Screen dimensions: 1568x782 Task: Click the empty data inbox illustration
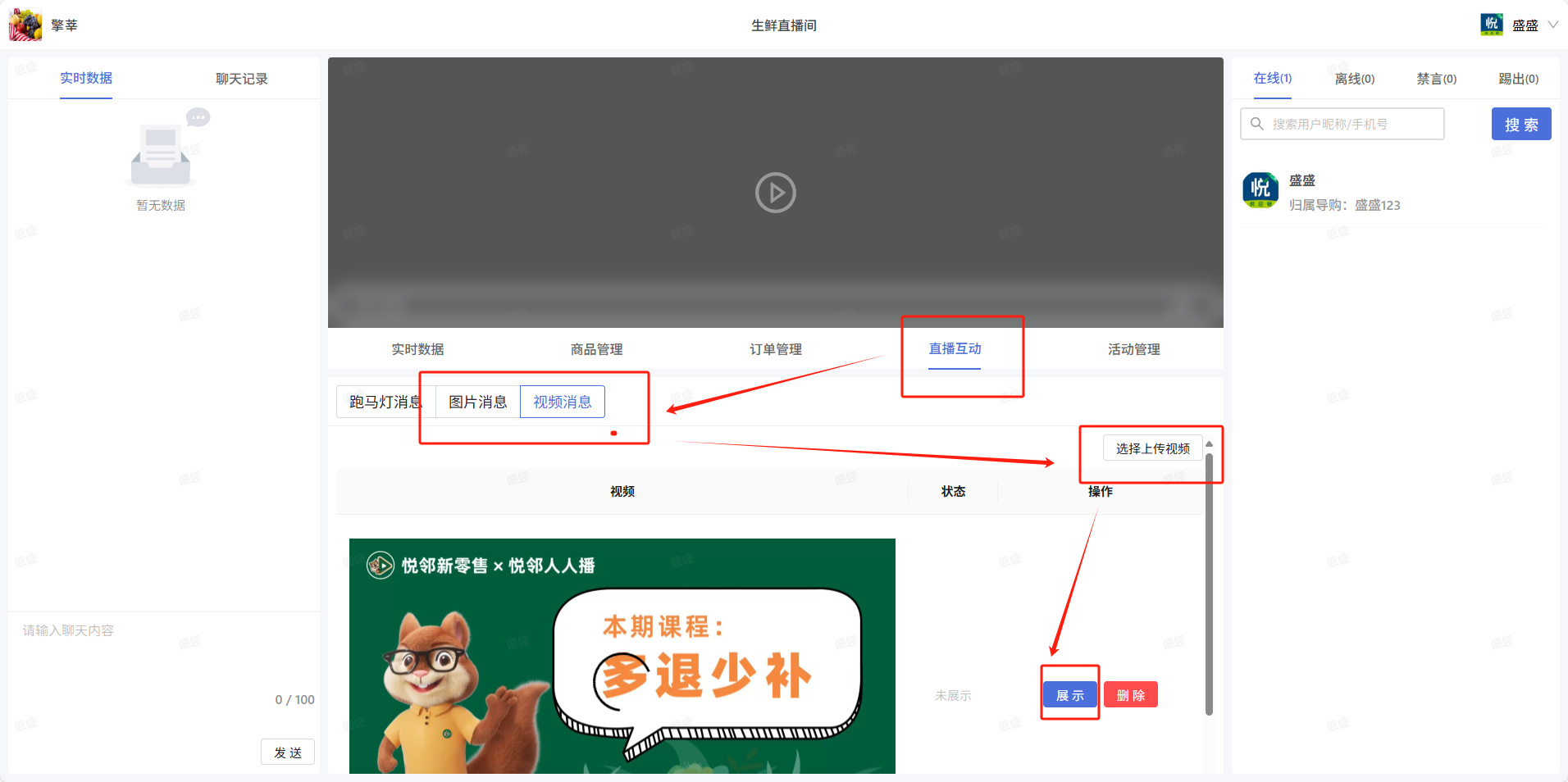(x=162, y=152)
